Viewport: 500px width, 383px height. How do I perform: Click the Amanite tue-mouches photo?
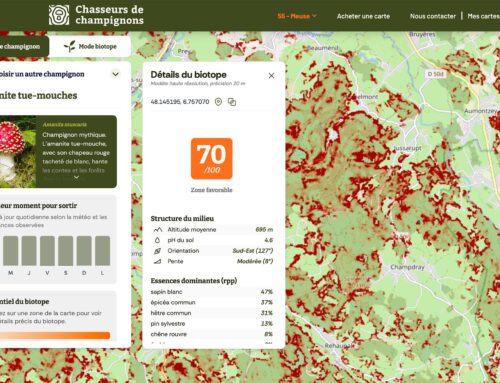pos(18,152)
